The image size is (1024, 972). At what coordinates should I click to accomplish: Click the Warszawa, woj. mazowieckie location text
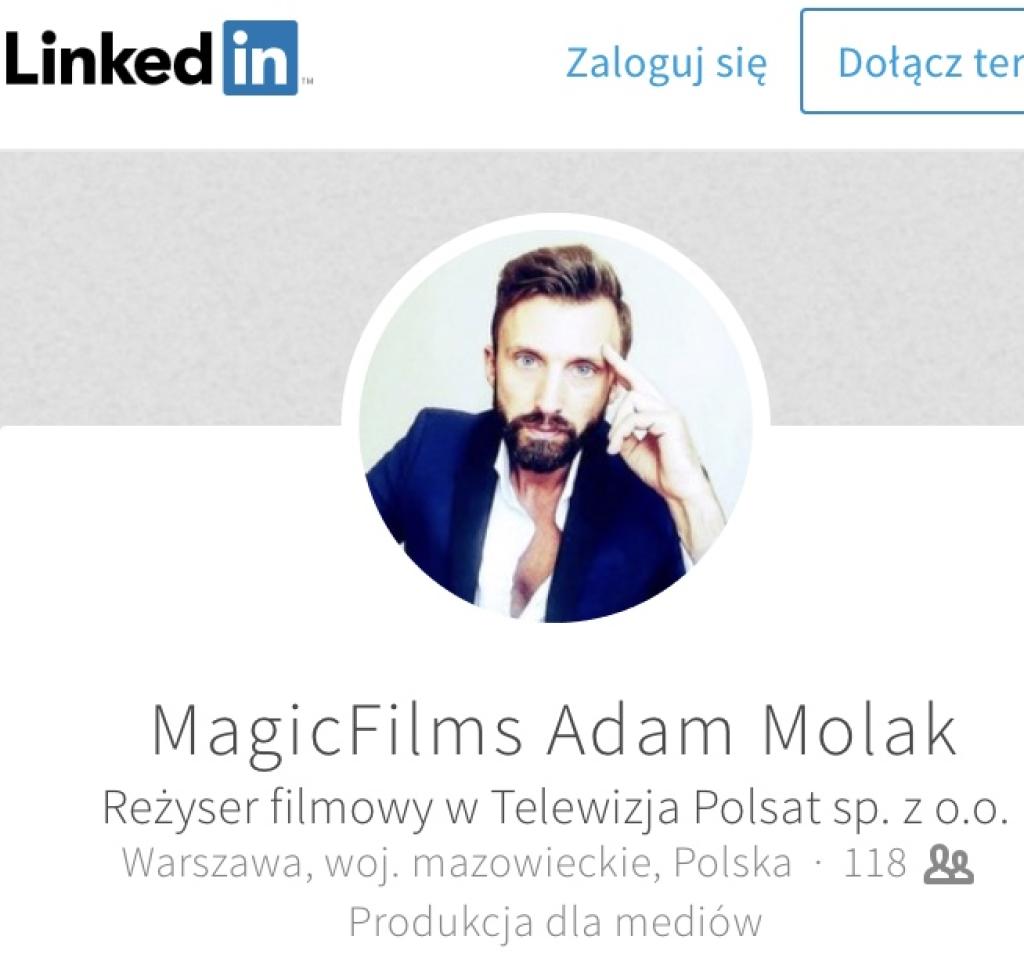point(457,864)
